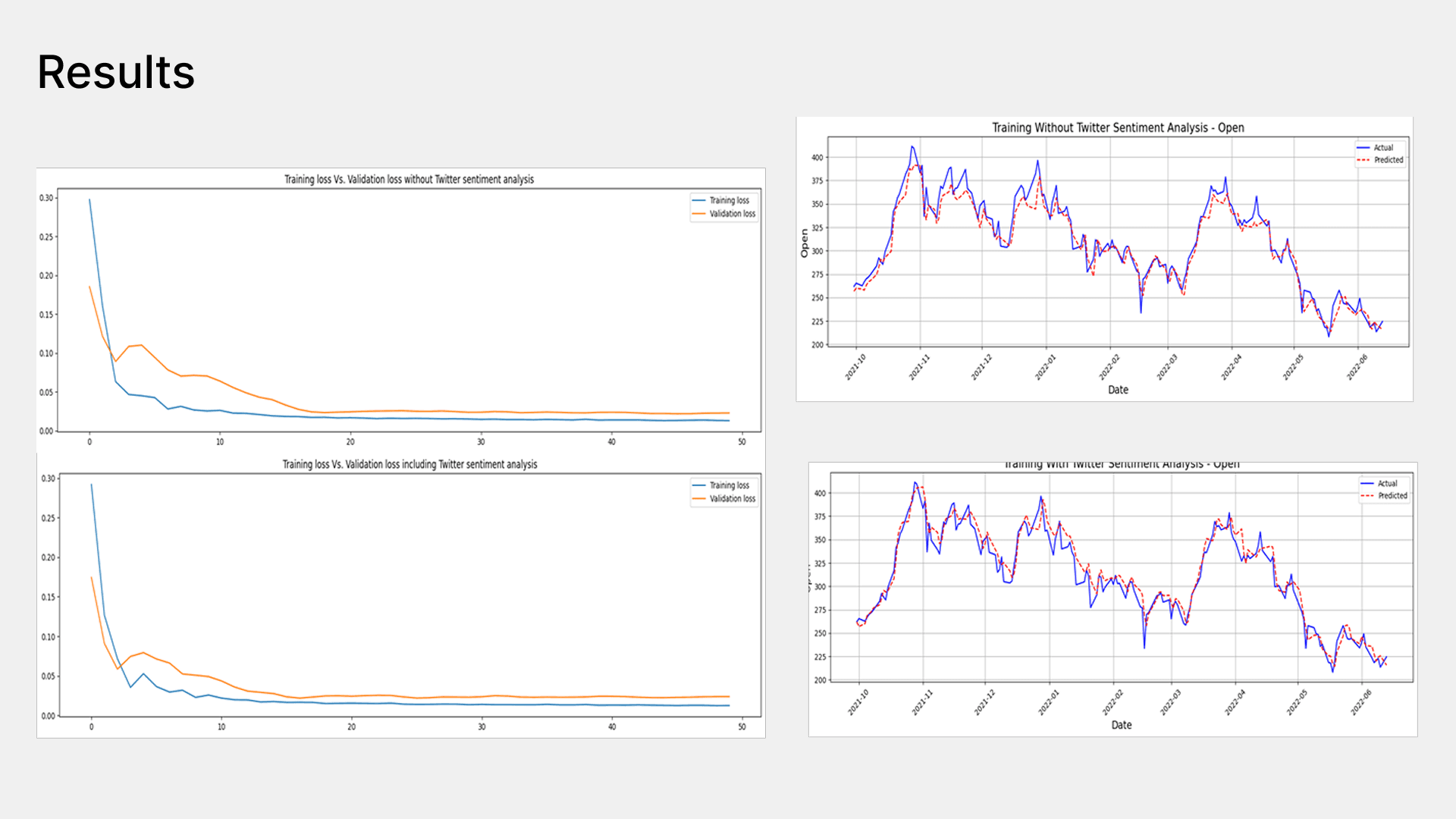The width and height of the screenshot is (1456, 819).
Task: Select the "Results" slide title
Action: pyautogui.click(x=116, y=73)
